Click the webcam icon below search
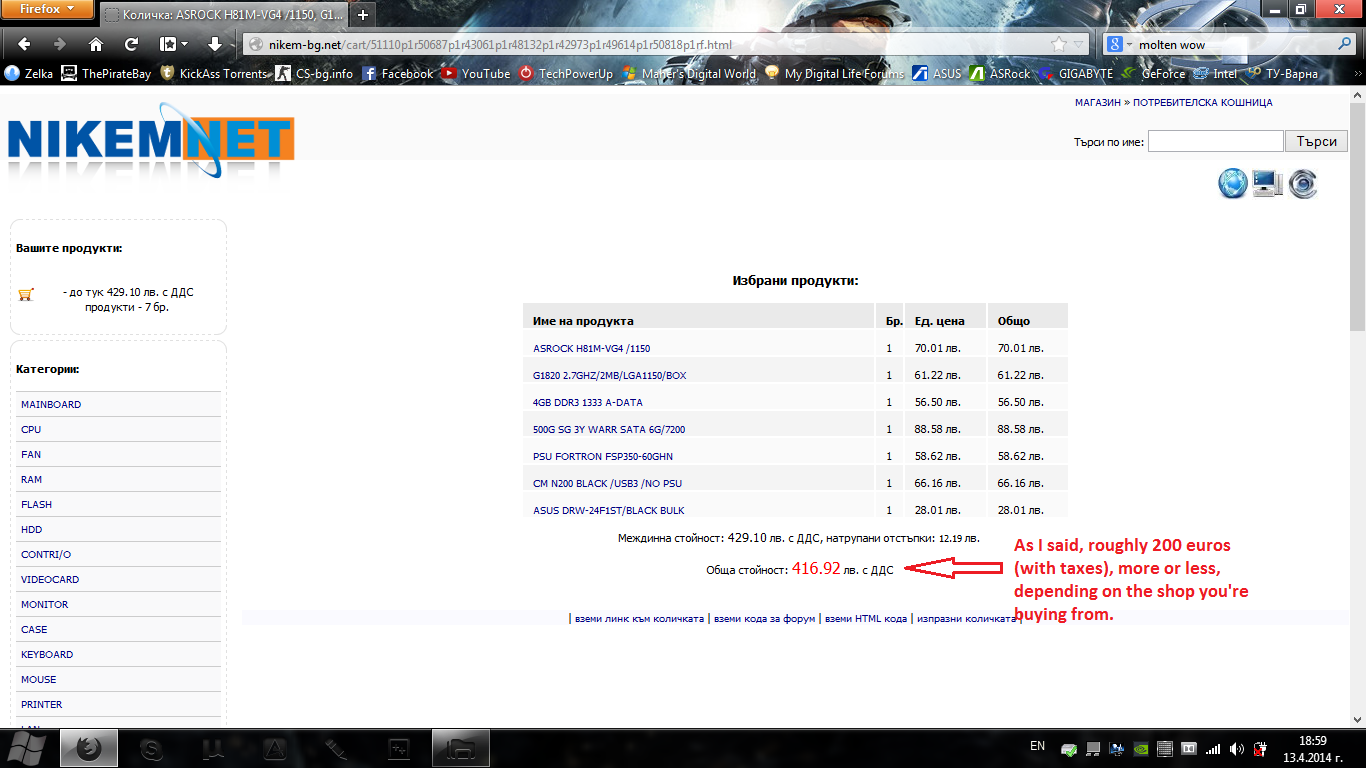The width and height of the screenshot is (1366, 768). [1303, 183]
